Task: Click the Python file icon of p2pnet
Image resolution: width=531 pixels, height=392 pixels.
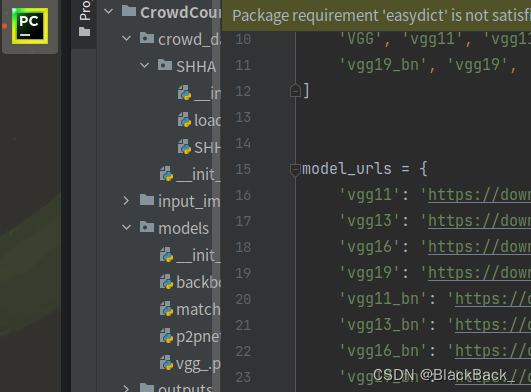Action: click(166, 336)
